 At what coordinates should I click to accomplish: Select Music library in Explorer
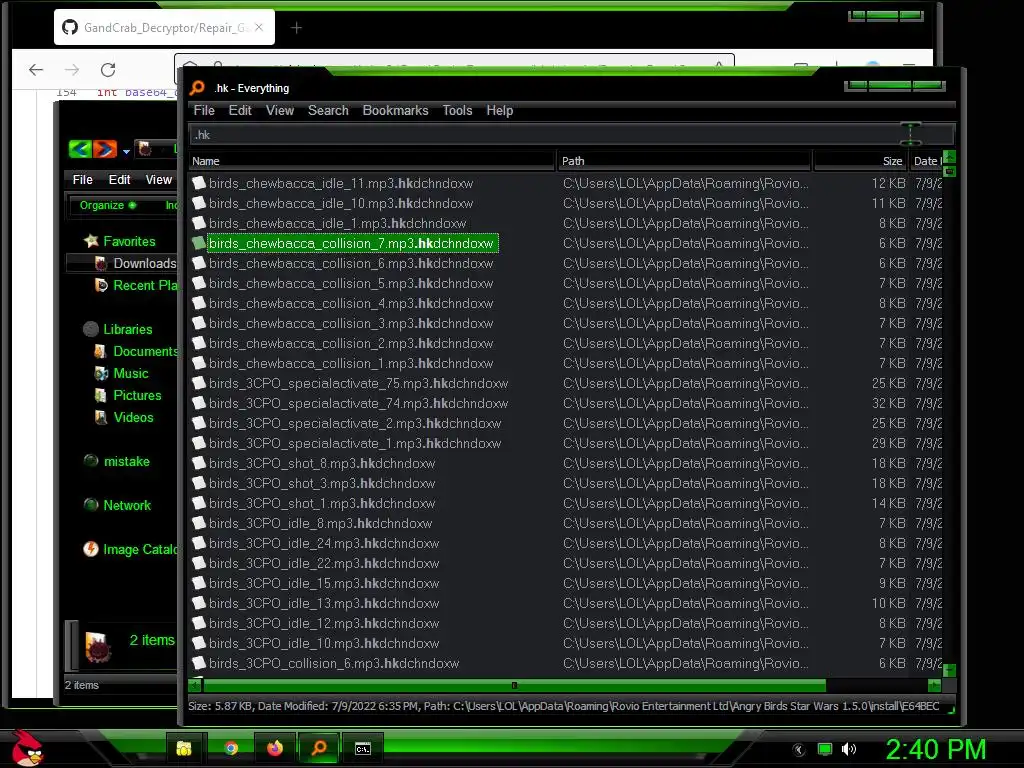pos(131,374)
